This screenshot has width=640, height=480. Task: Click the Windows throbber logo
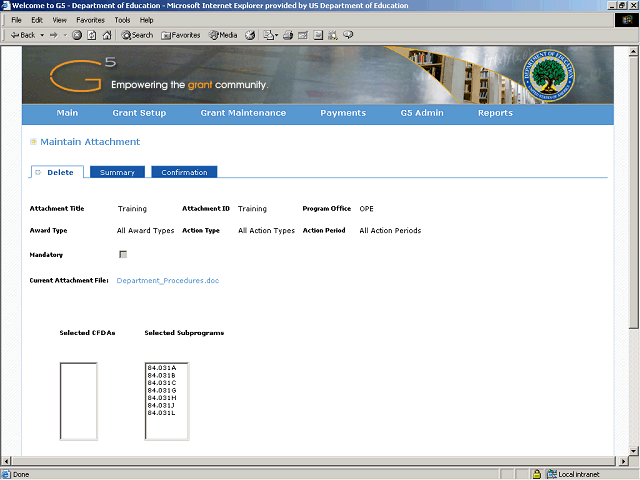click(627, 20)
